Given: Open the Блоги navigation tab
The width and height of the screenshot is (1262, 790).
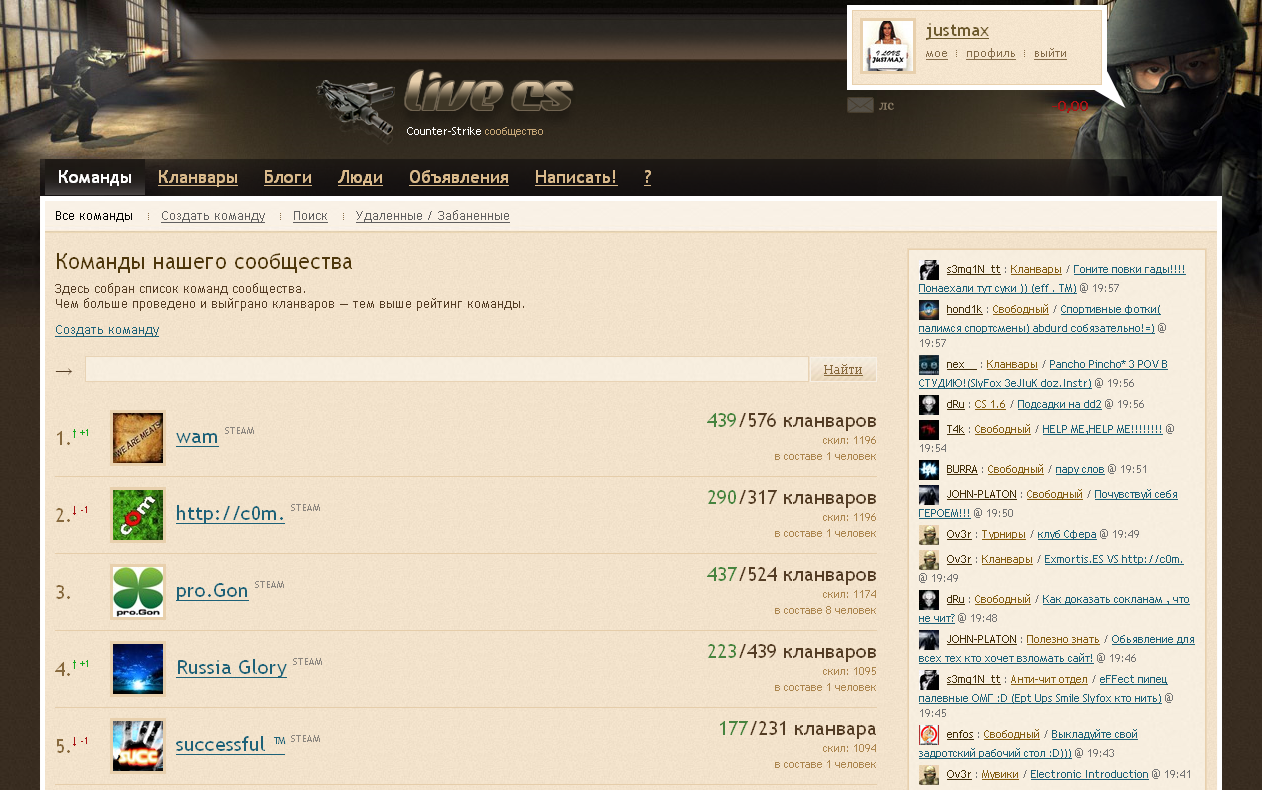Looking at the screenshot, I should (x=288, y=178).
